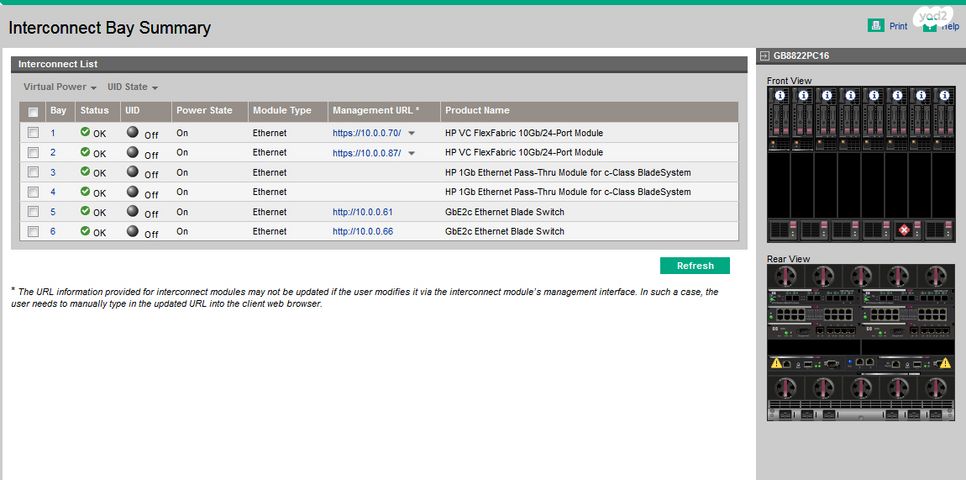This screenshot has width=966, height=480.
Task: Open management link http://10.0.0.66
Action: [362, 232]
